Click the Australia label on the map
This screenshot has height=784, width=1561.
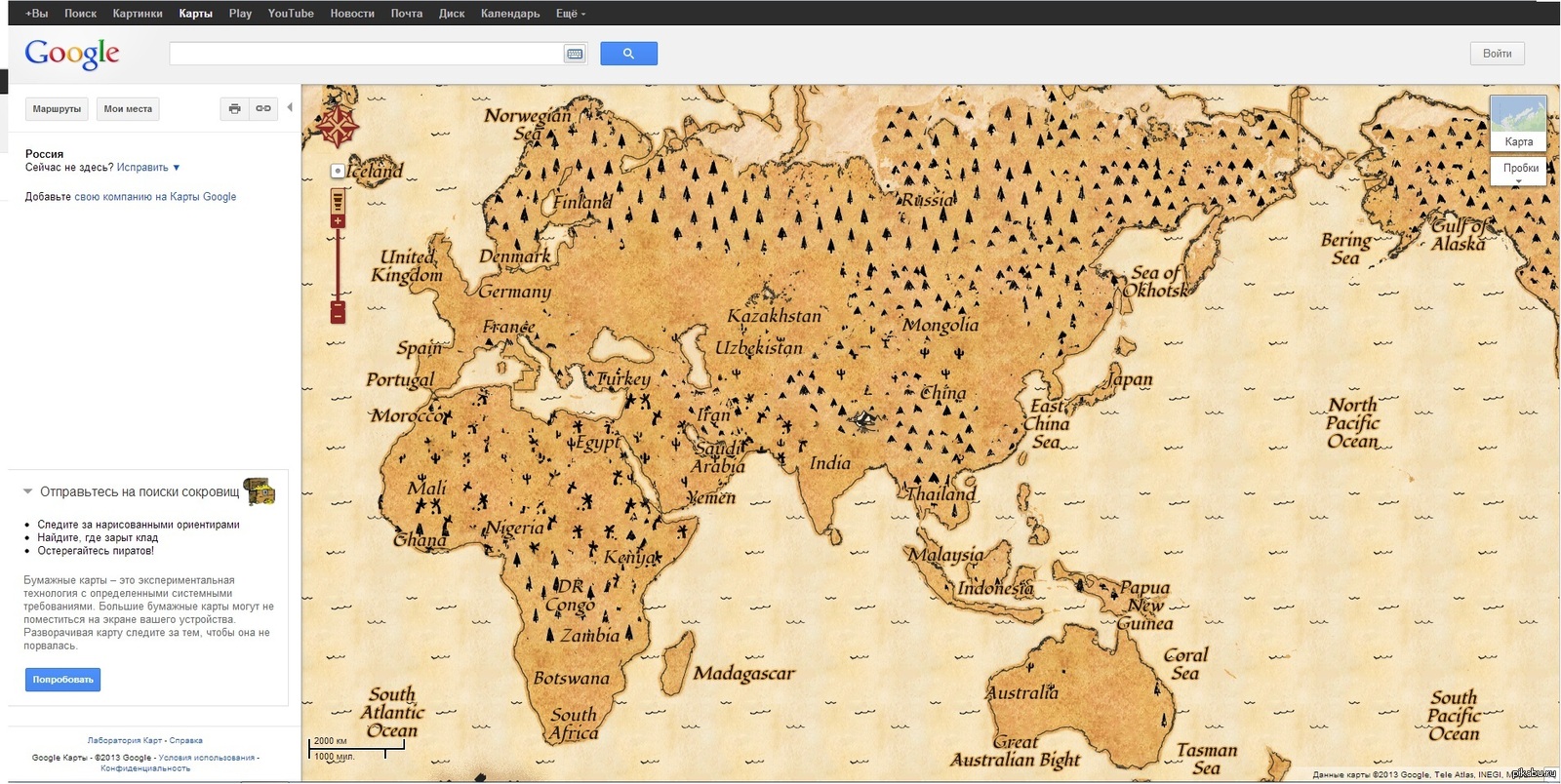pos(1021,693)
